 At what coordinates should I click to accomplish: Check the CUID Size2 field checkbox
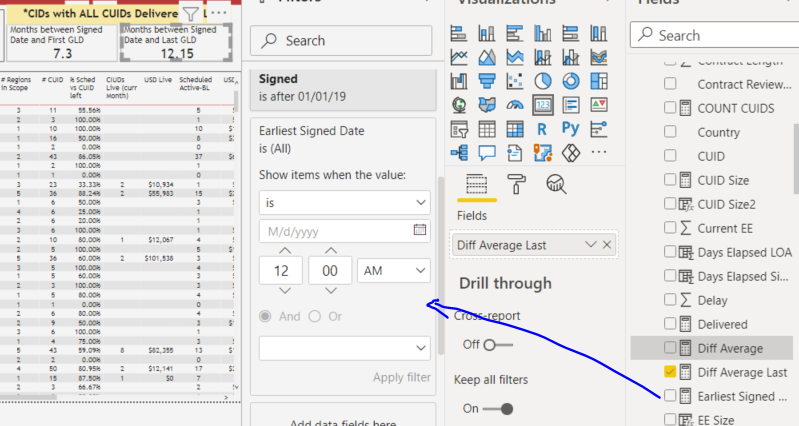(x=670, y=203)
